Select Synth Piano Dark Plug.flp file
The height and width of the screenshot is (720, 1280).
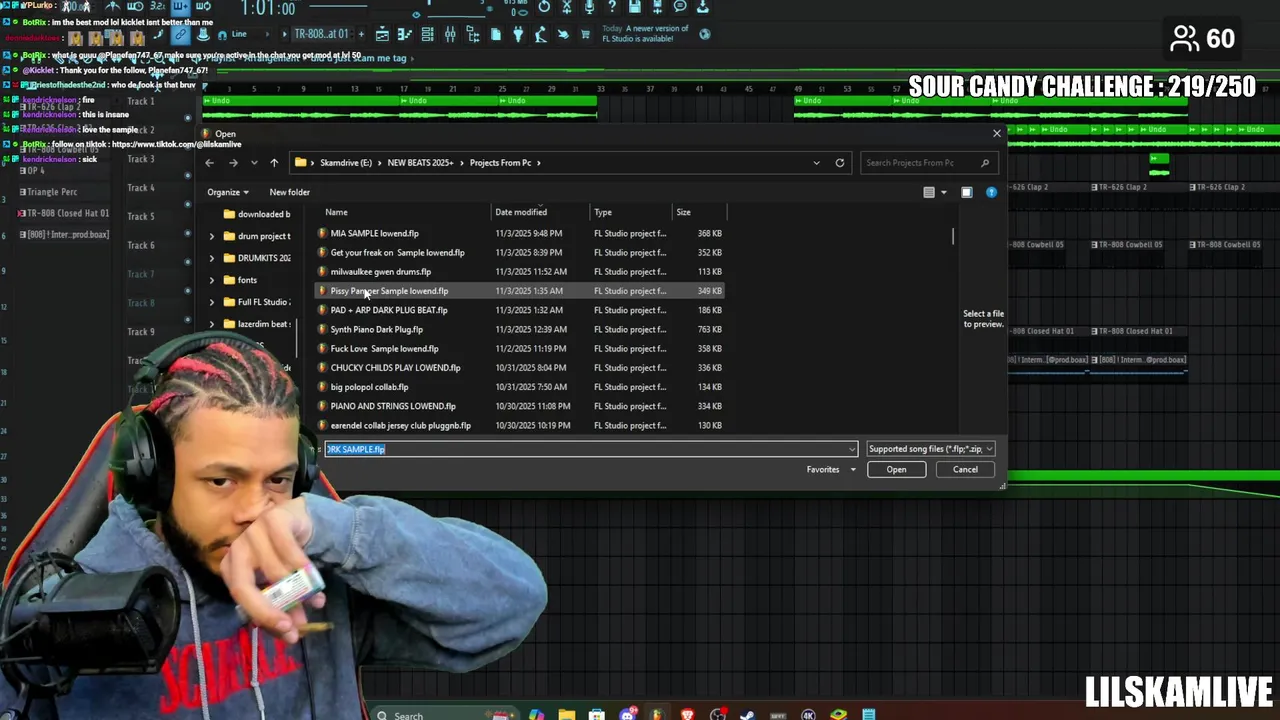pyautogui.click(x=520, y=329)
